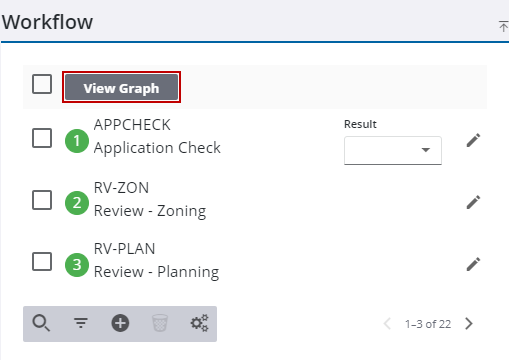Tick the select-all checkbox beside View Graph
The width and height of the screenshot is (509, 360).
[x=42, y=84]
